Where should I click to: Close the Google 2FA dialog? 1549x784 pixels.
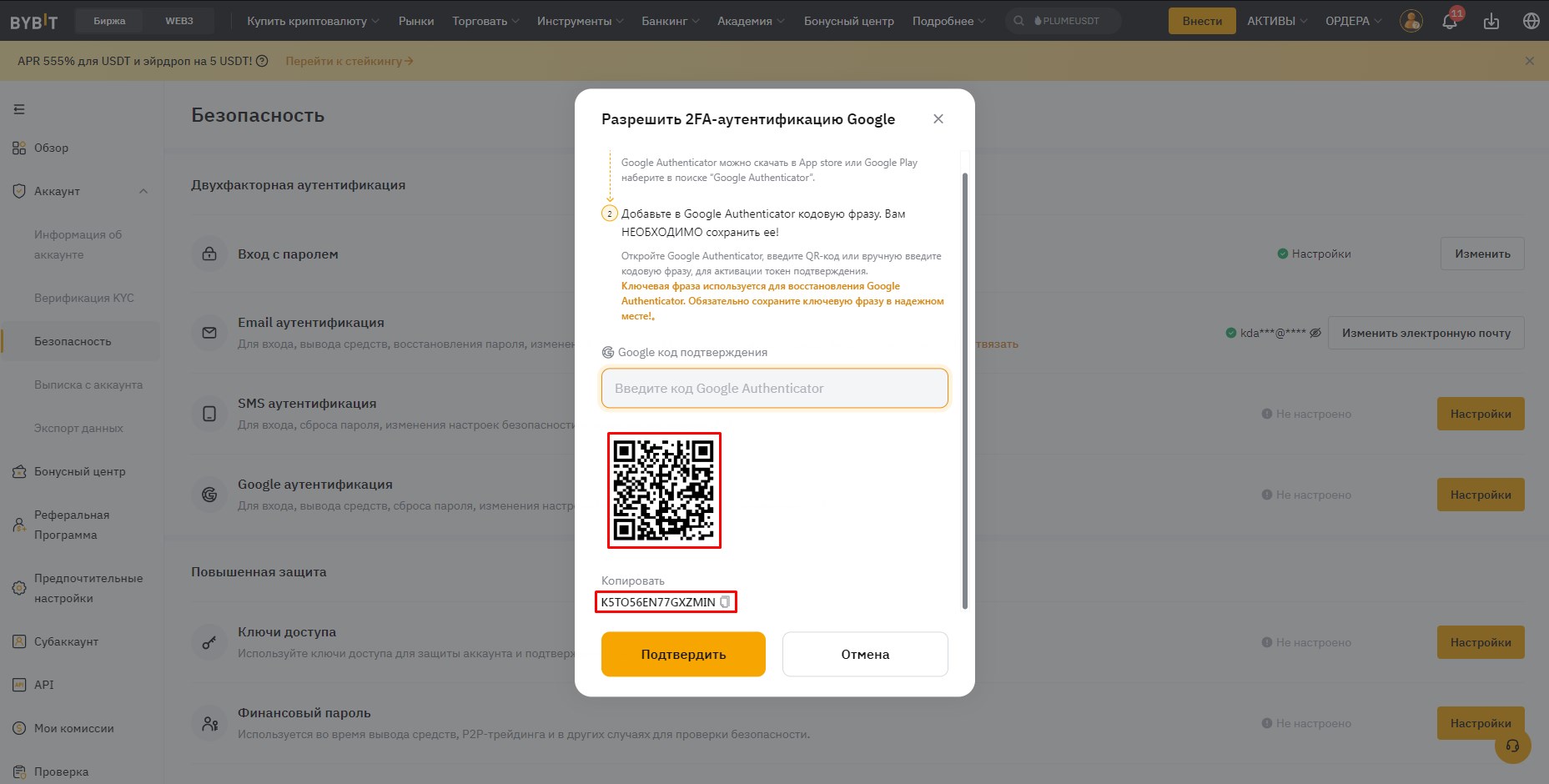pos(938,119)
